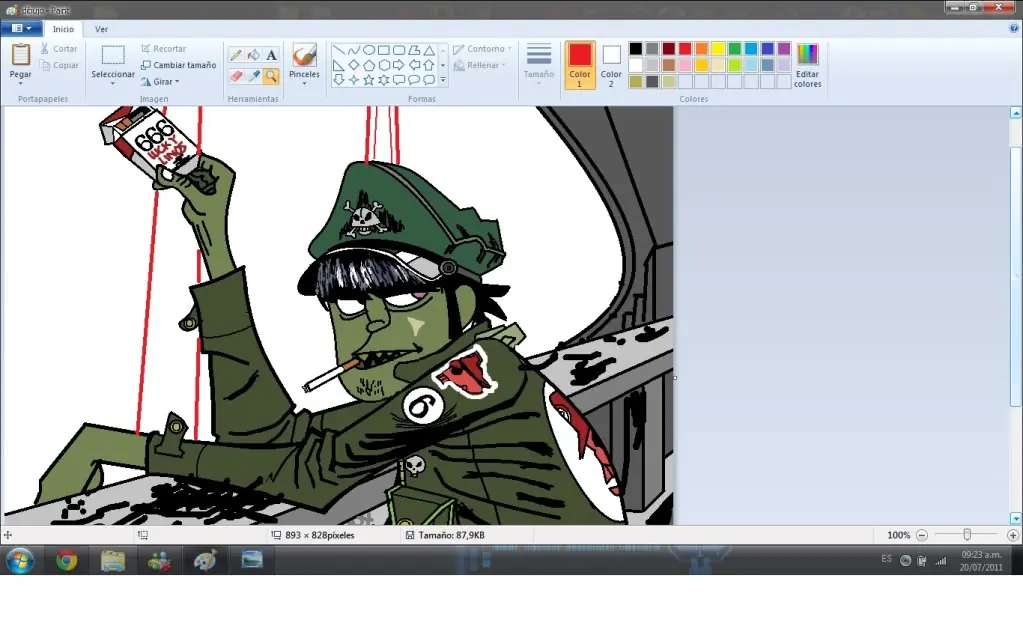The height and width of the screenshot is (620, 1023).
Task: Pick the orange color swatch
Action: [x=701, y=48]
